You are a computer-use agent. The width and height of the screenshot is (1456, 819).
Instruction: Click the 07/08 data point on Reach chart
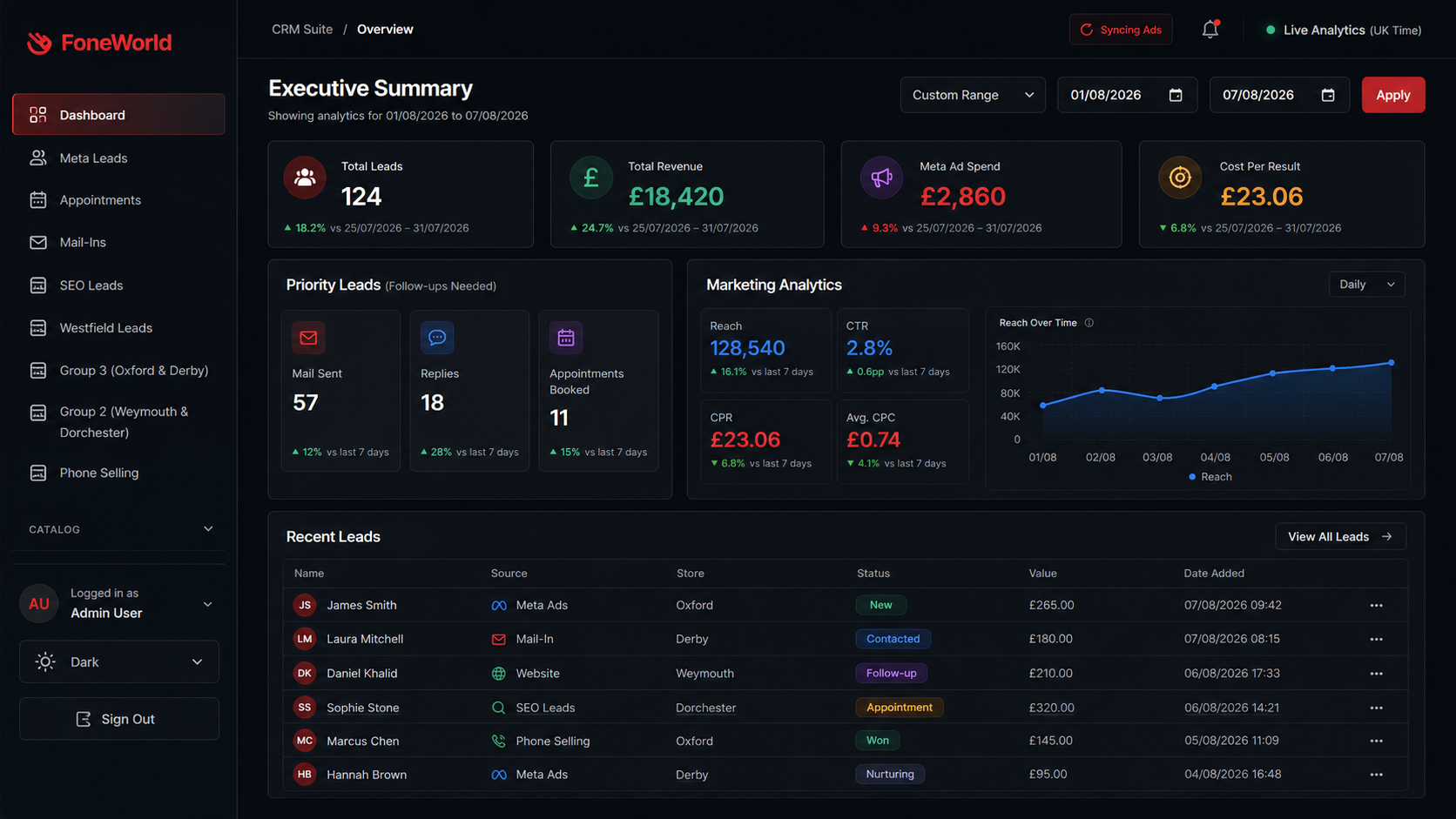tap(1391, 363)
